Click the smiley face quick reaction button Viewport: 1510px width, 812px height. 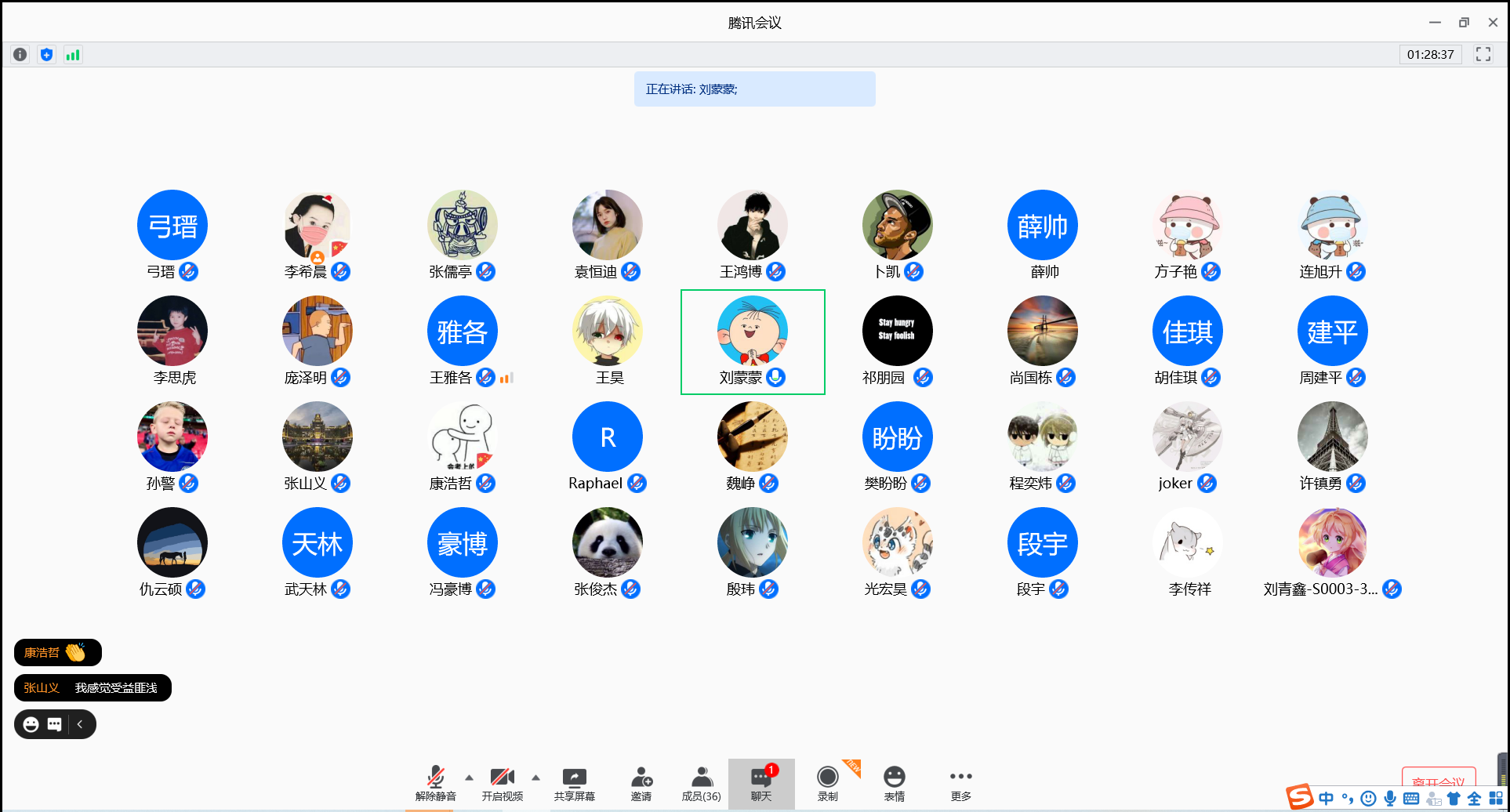[31, 724]
